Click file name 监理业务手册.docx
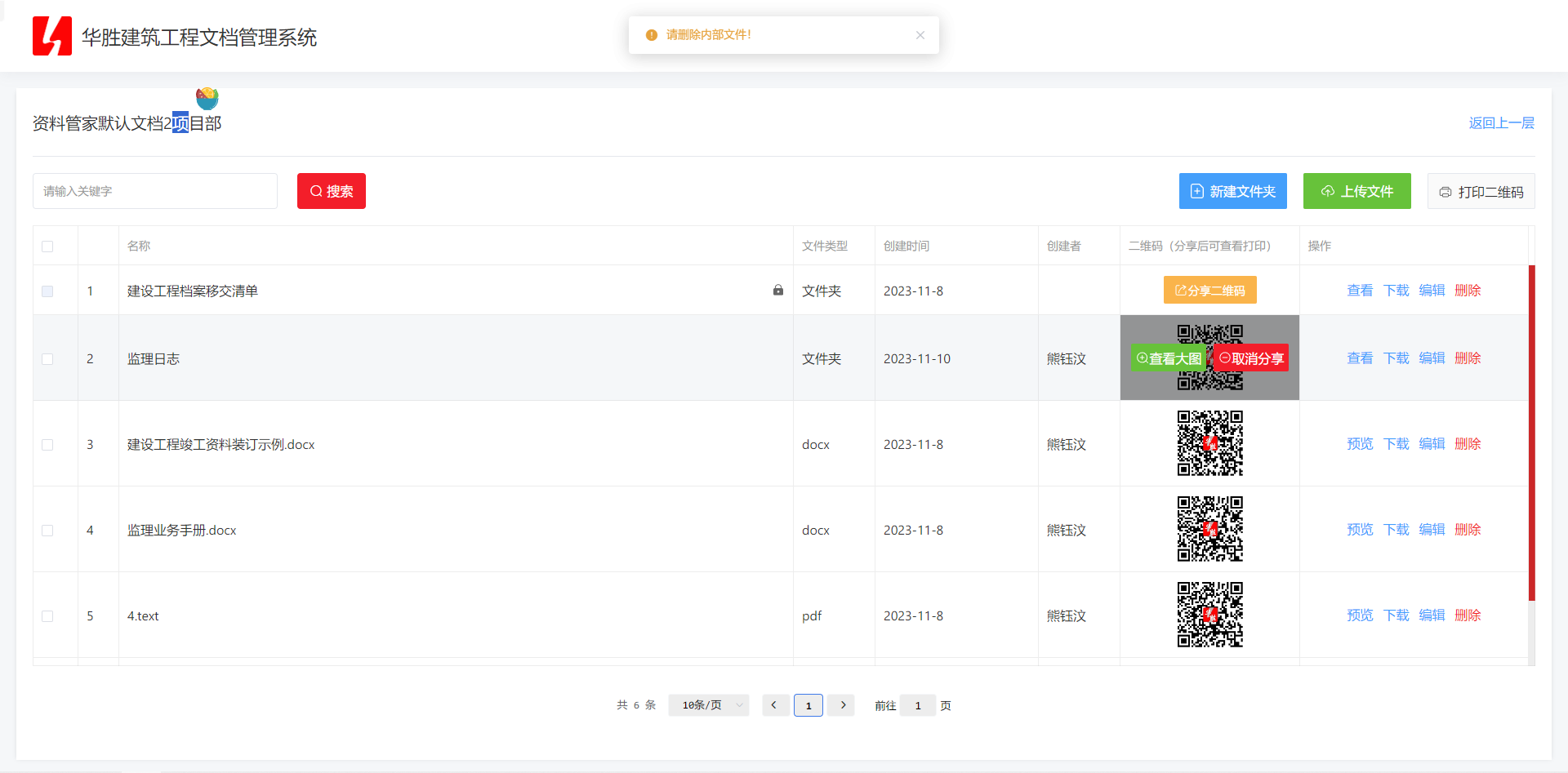Image resolution: width=1568 pixels, height=773 pixels. [x=182, y=531]
